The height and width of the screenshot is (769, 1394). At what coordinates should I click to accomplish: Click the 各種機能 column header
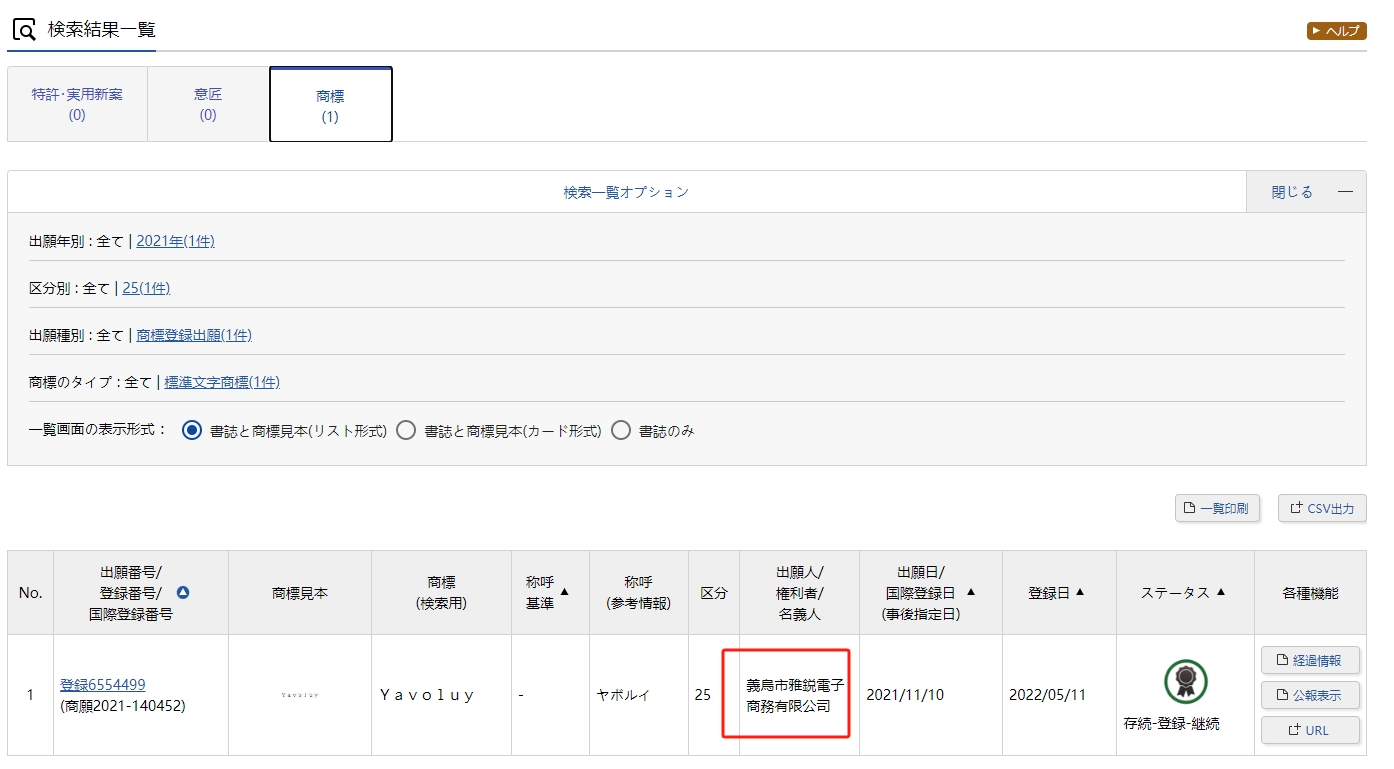click(x=1310, y=593)
